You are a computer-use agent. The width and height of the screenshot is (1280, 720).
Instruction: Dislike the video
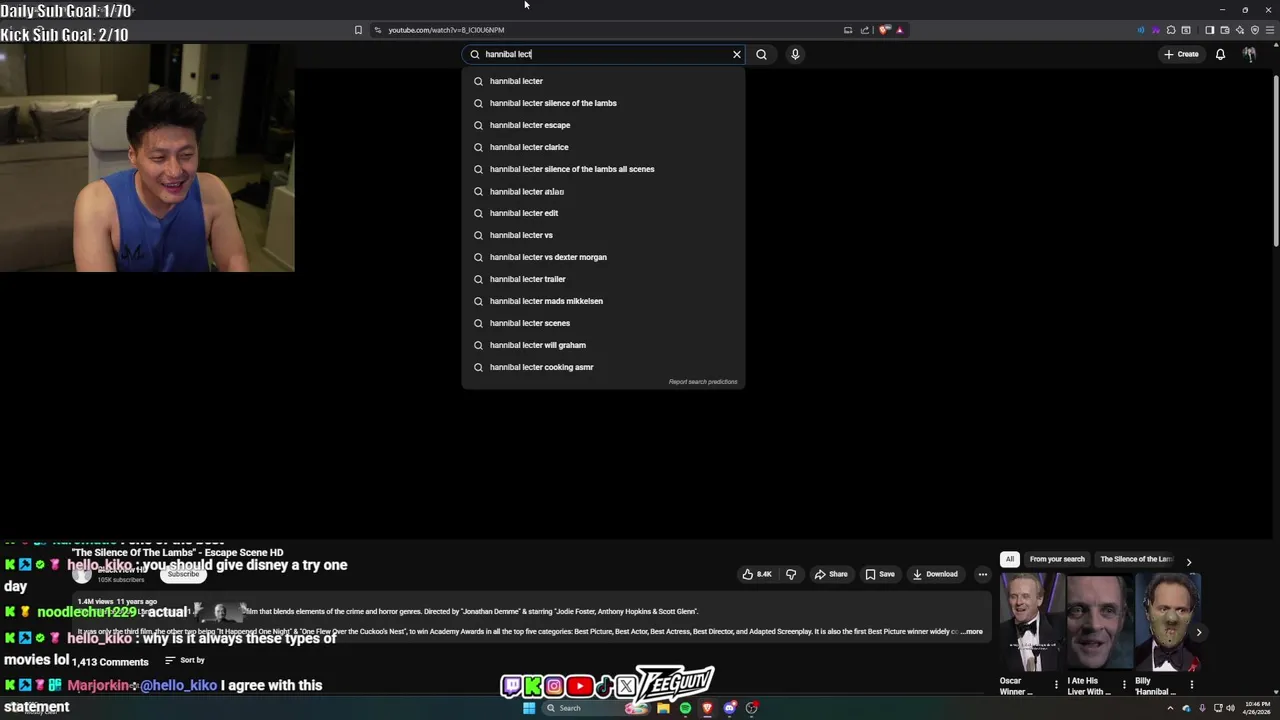pos(791,574)
